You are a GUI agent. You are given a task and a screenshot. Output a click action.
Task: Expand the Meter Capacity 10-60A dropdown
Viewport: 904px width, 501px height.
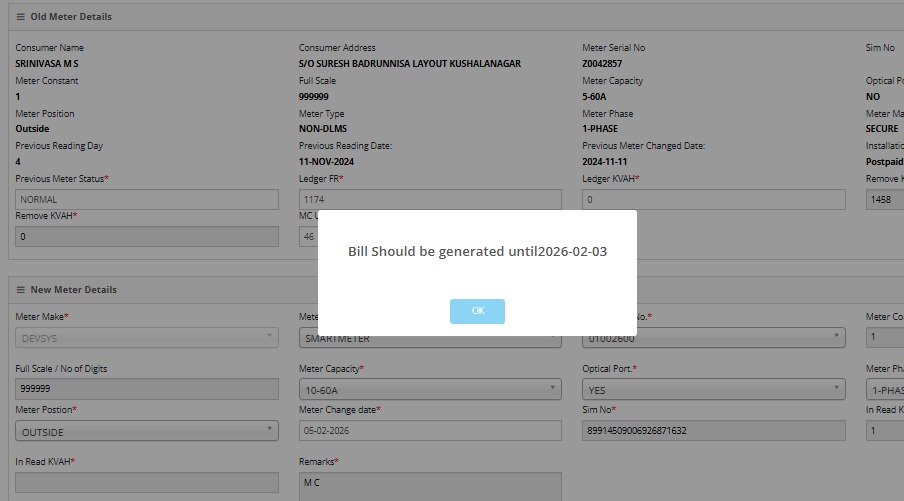pos(430,389)
